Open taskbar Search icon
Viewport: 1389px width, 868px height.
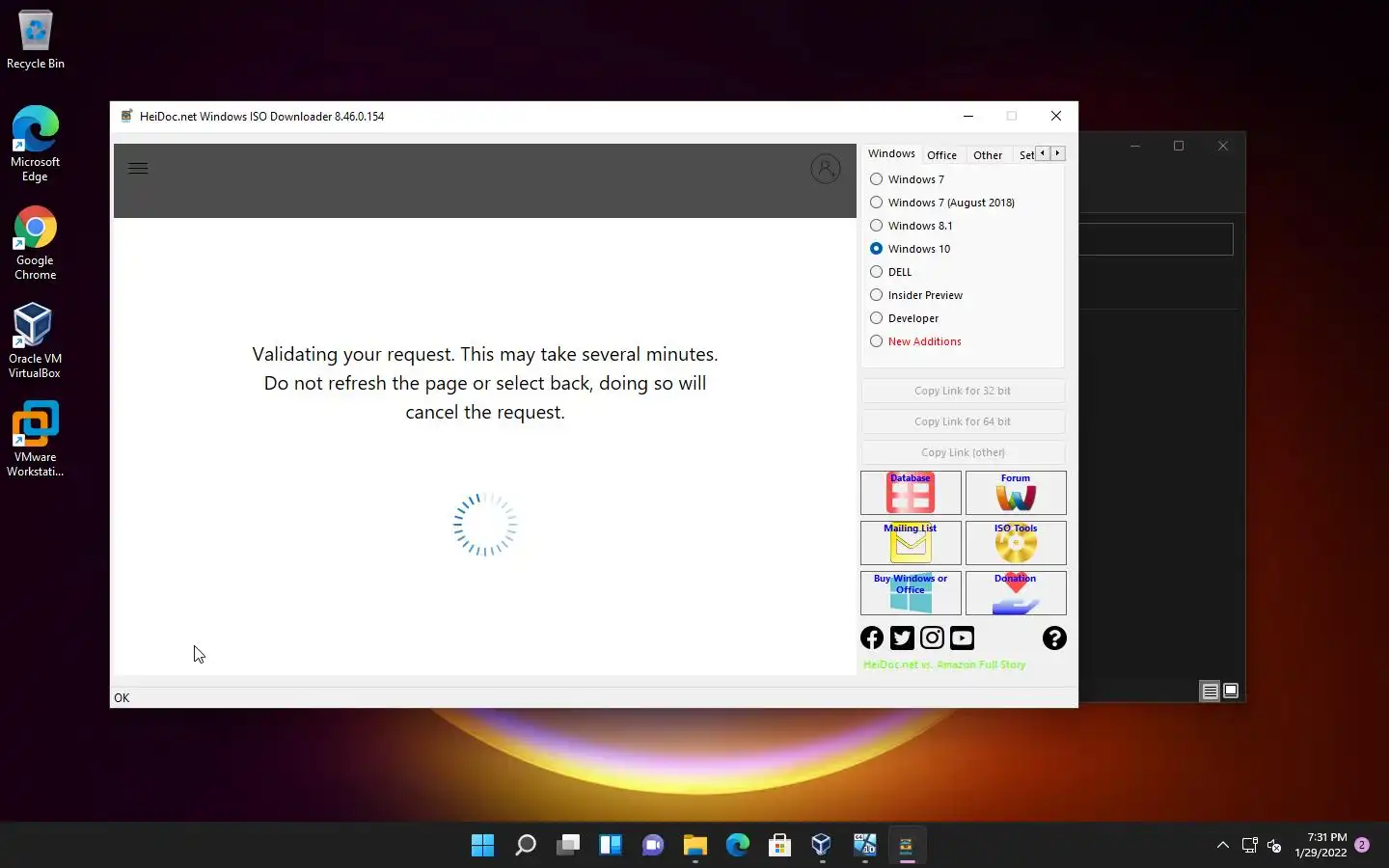pos(526,846)
